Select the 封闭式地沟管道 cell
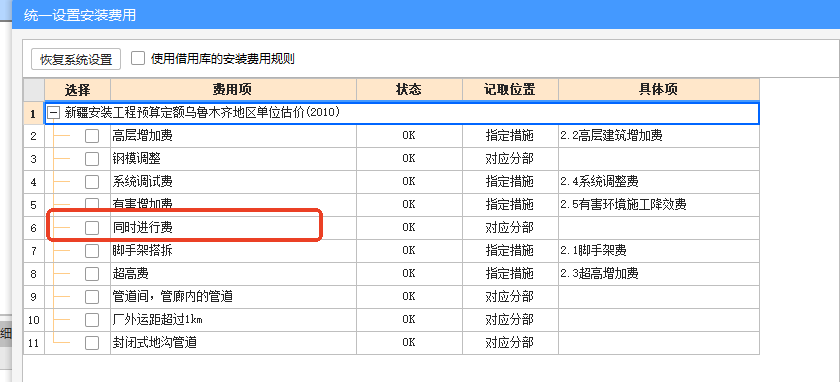Screen dimensions: 840x382 coord(234,343)
